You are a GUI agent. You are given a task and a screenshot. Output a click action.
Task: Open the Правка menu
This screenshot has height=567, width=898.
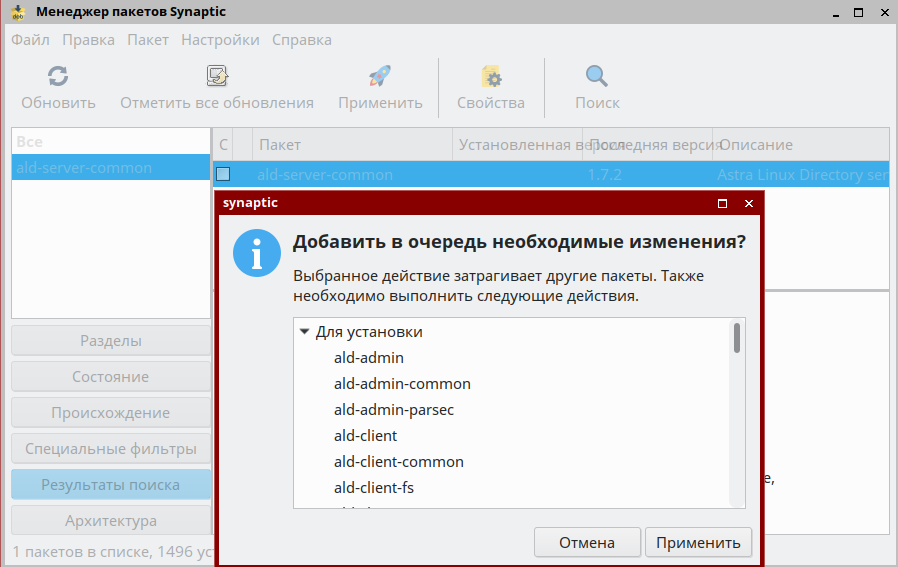[x=88, y=40]
